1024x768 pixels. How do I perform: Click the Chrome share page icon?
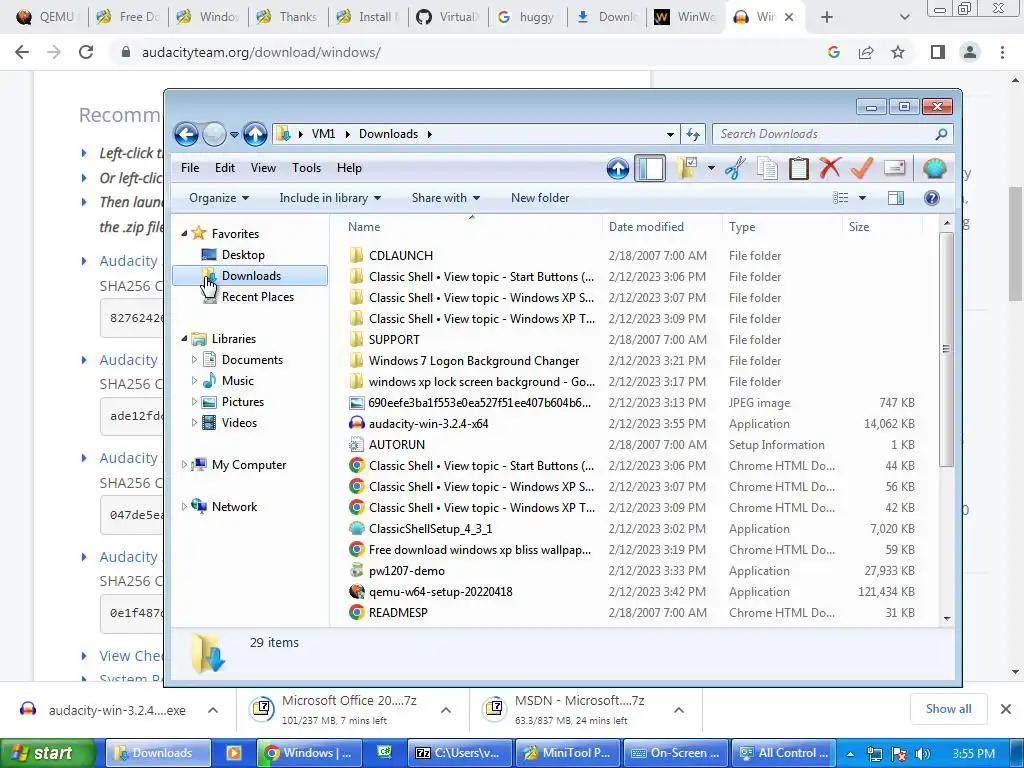866,52
